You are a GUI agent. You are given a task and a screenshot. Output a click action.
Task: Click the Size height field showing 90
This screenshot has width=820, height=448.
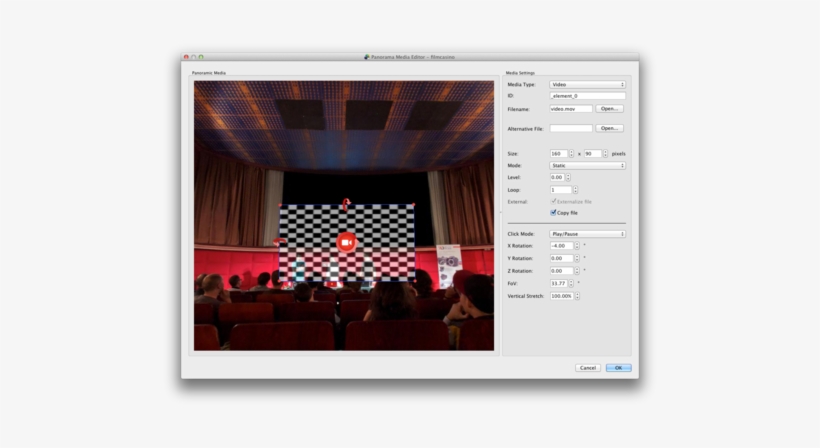point(593,154)
